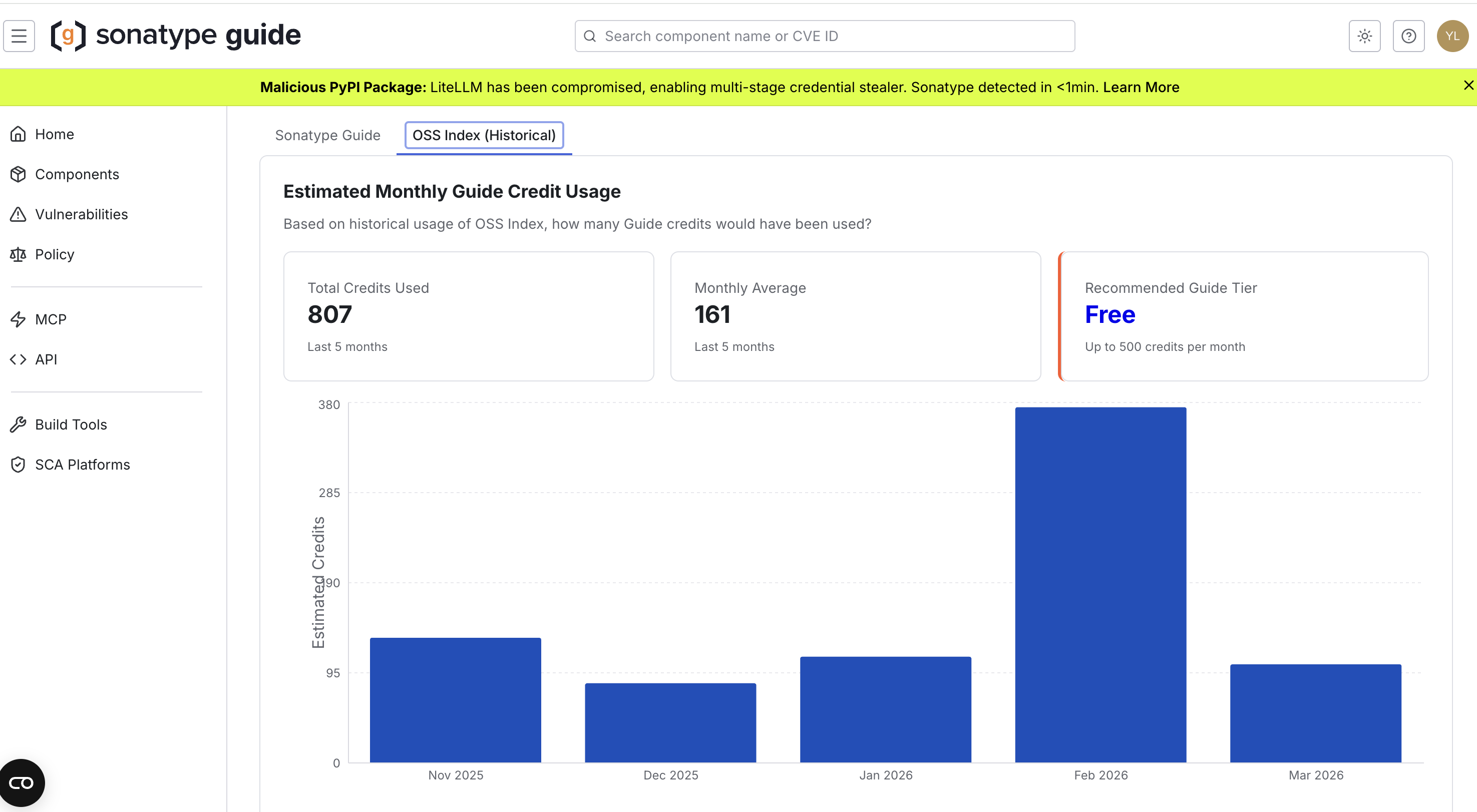1477x812 pixels.
Task: Click the Mar 2026 bar
Action: point(1315,713)
